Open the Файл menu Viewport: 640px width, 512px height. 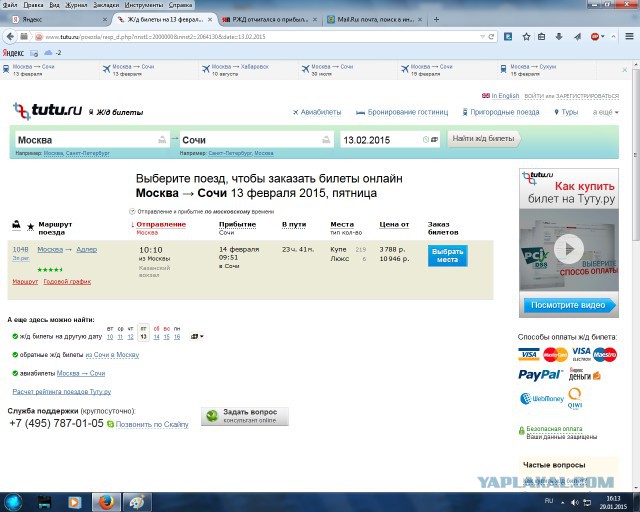[10, 5]
